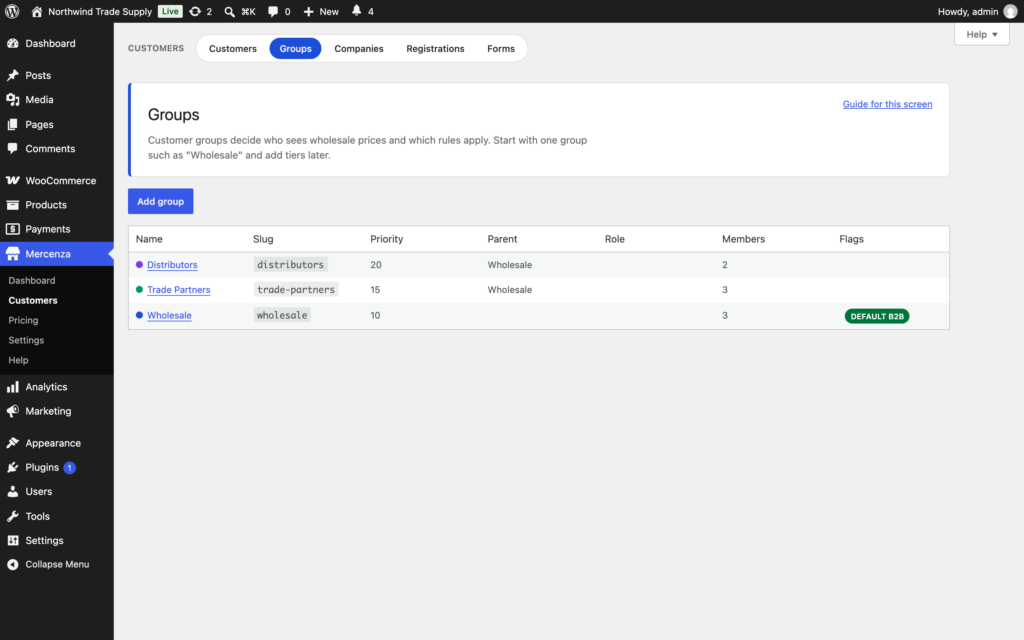Click the distributors slug text
Screen dimensions: 1024x640
pos(290,264)
